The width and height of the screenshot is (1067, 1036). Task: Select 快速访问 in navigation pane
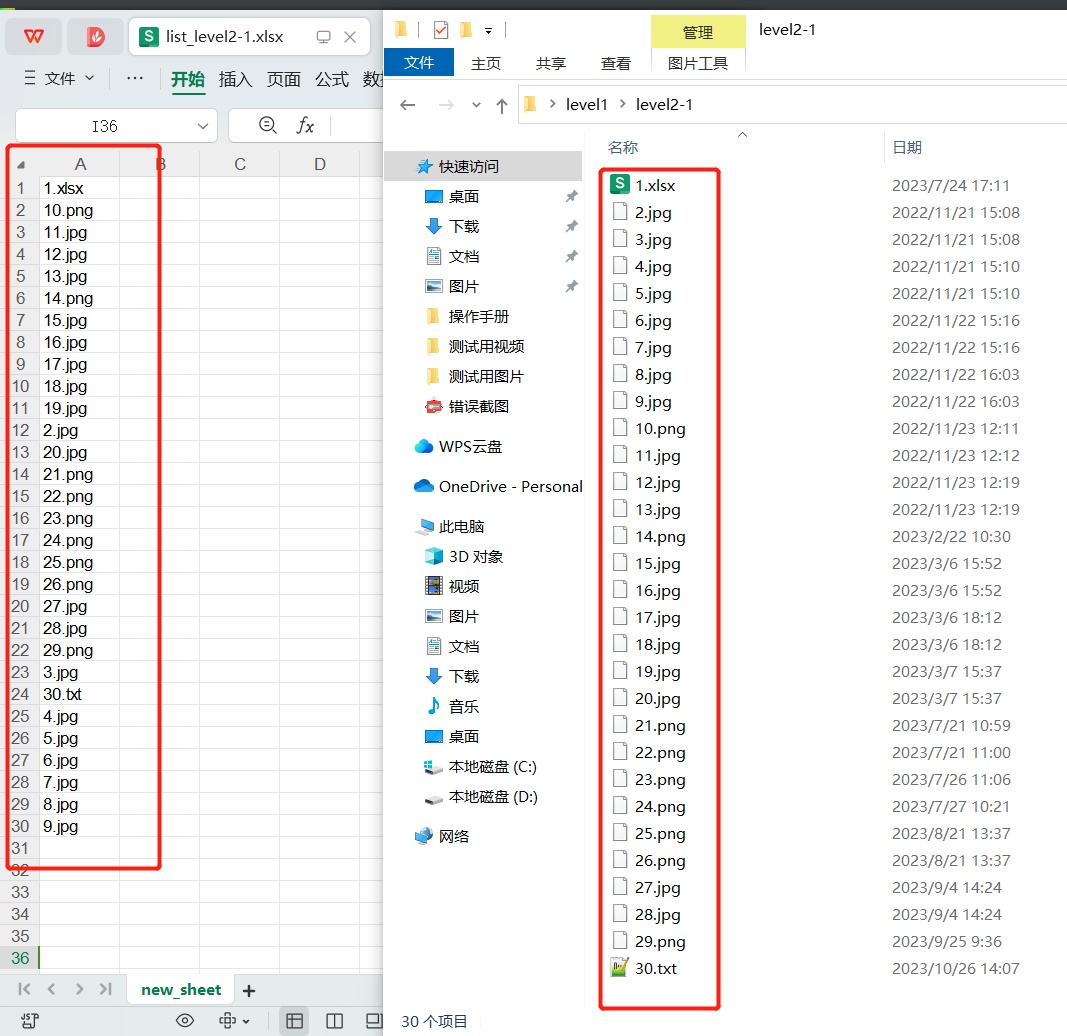484,167
